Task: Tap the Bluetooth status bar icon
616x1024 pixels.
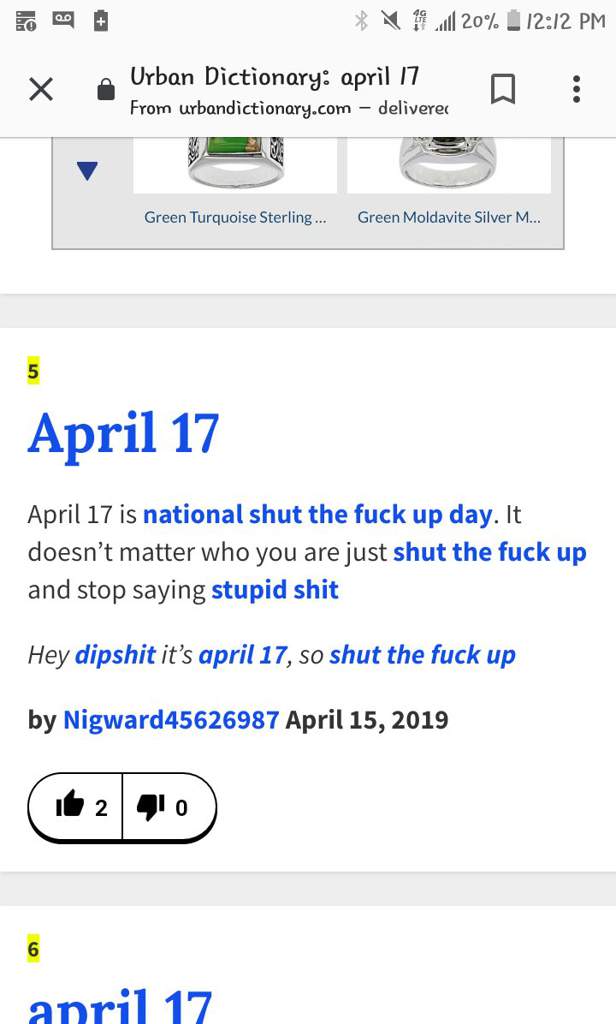Action: point(361,21)
